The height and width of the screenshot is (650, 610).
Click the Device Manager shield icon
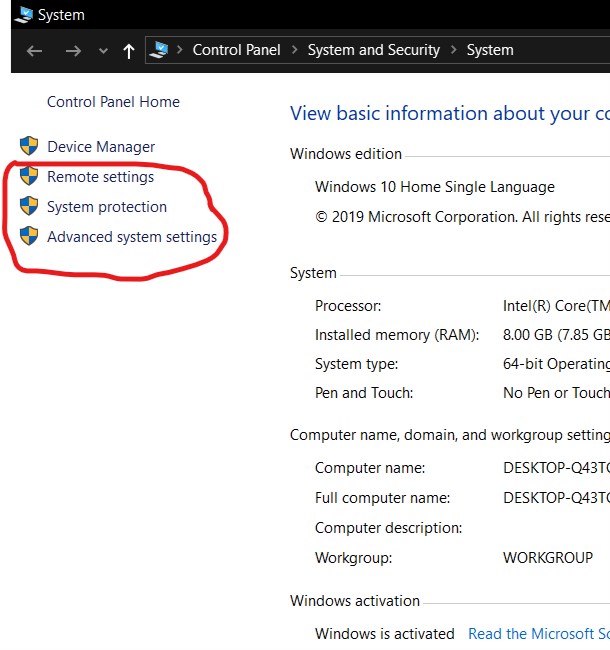coord(29,147)
